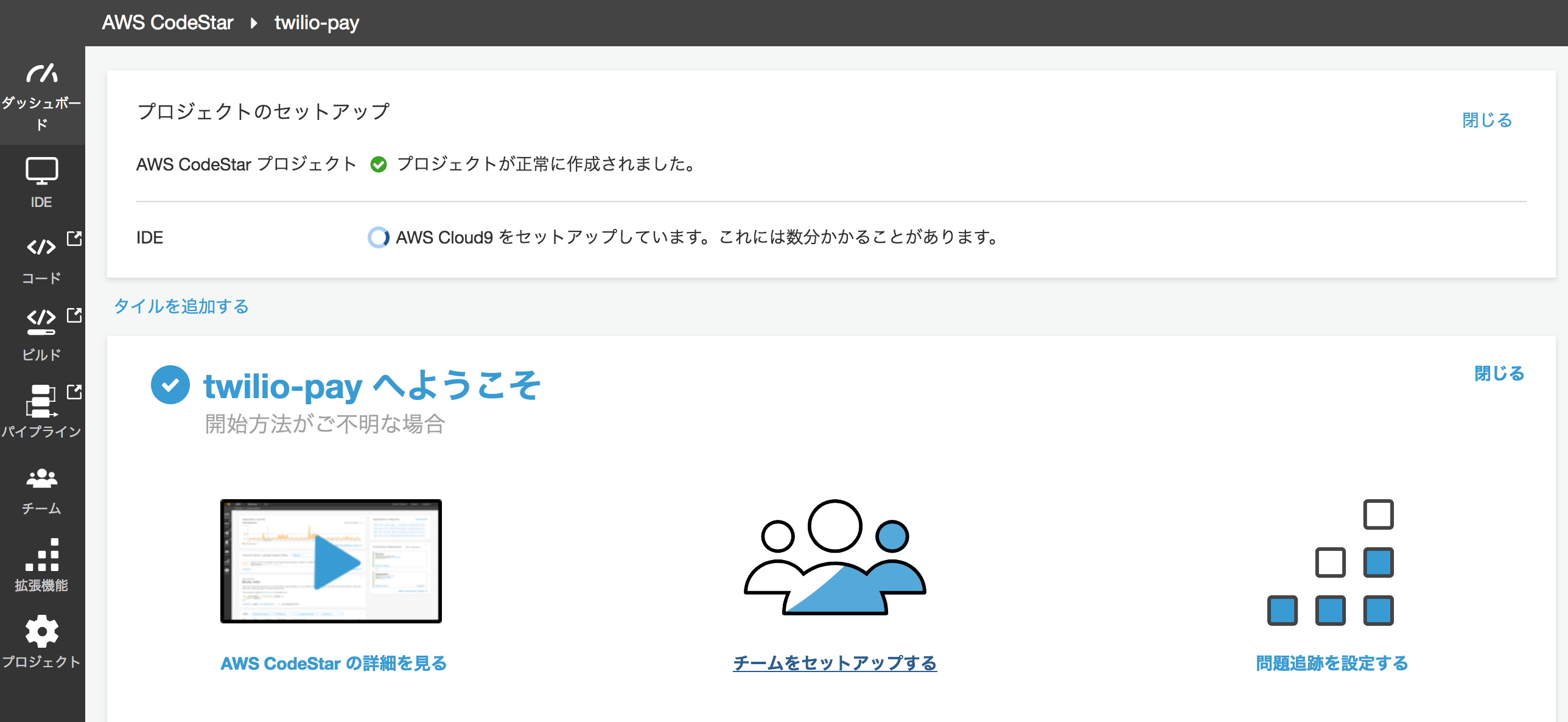Click the issue tracking squares illustration

[x=1331, y=563]
